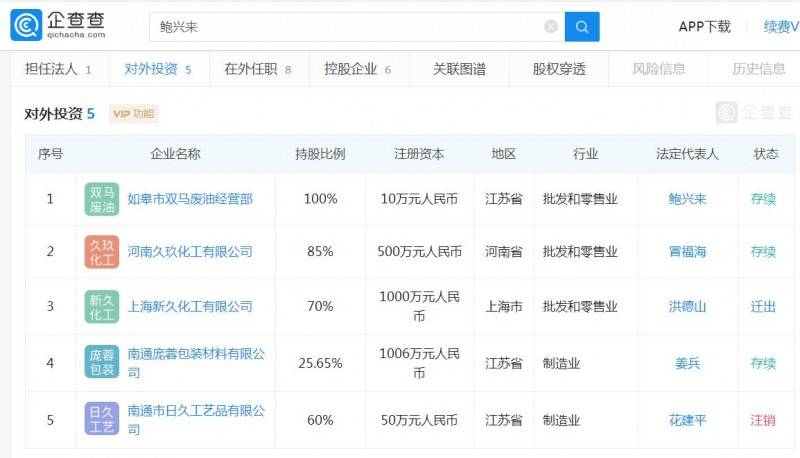The width and height of the screenshot is (800, 458).
Task: Open the 在外任职 tab
Action: pyautogui.click(x=257, y=69)
